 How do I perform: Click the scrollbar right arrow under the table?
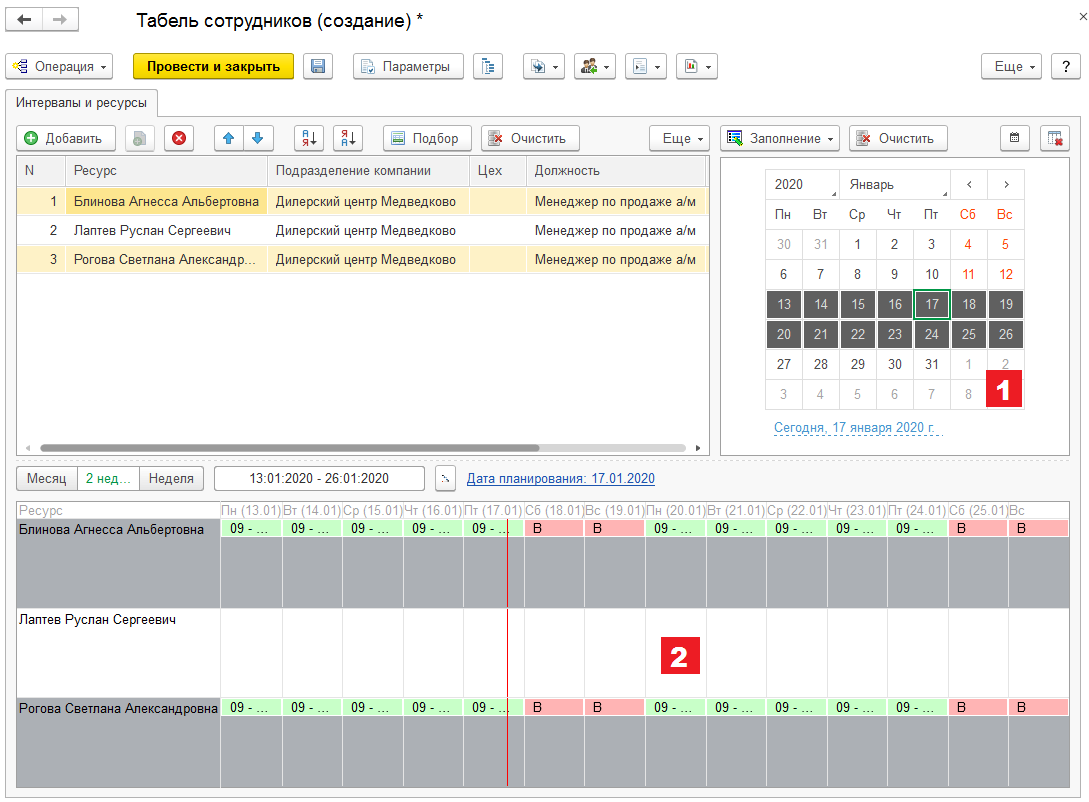(x=698, y=448)
